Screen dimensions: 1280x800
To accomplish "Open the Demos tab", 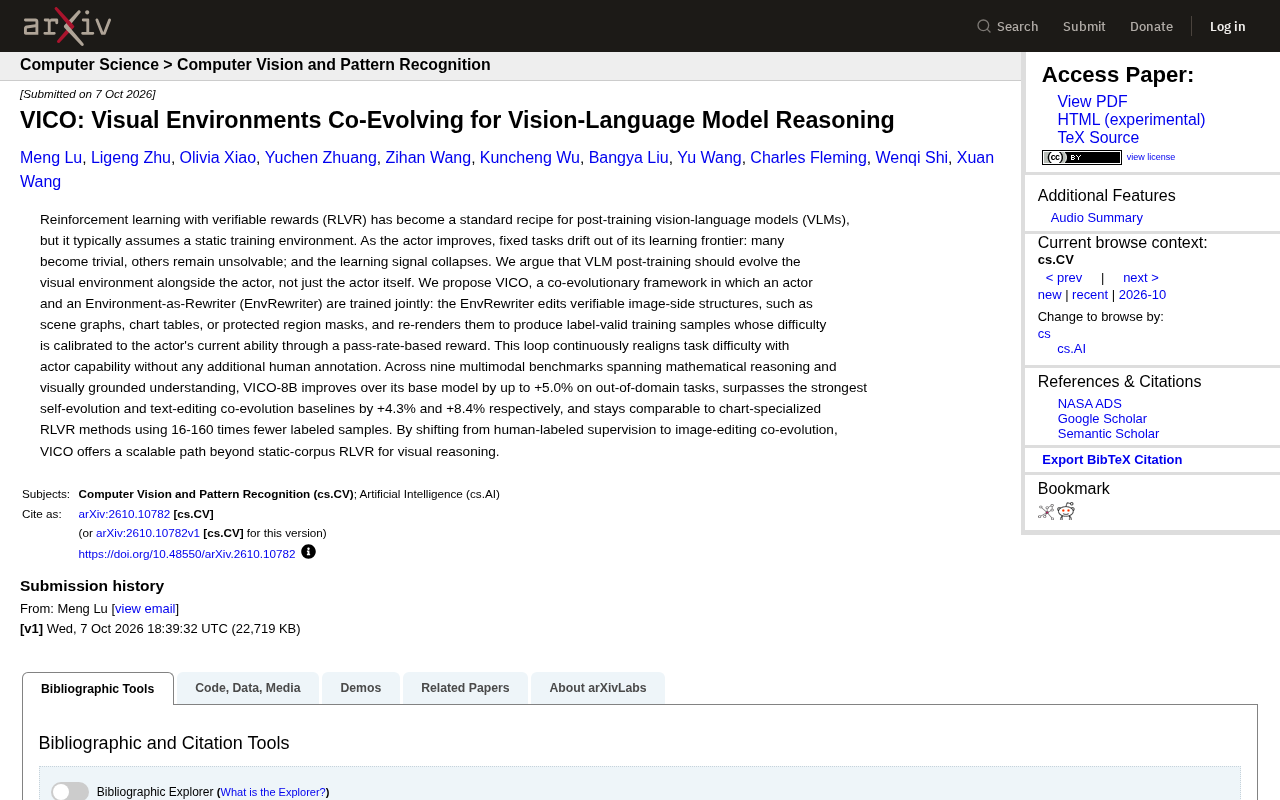I will (x=361, y=688).
